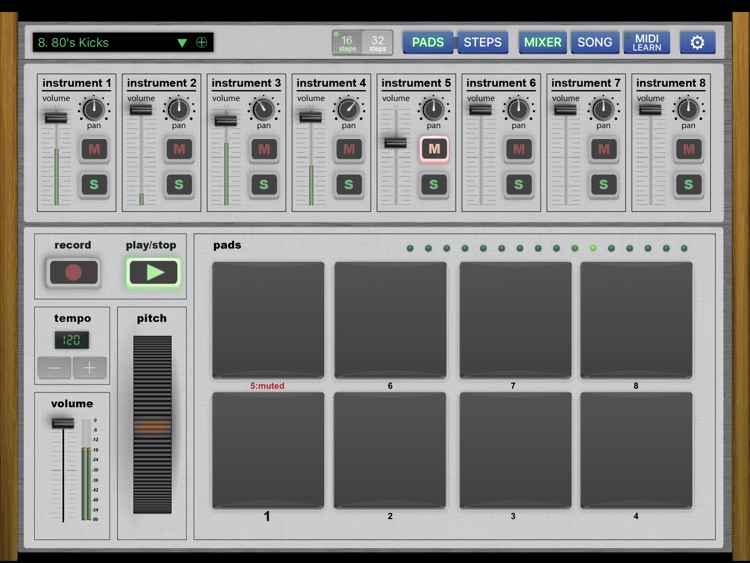This screenshot has height=563, width=750.
Task: Mute instrument 3
Action: click(x=264, y=149)
